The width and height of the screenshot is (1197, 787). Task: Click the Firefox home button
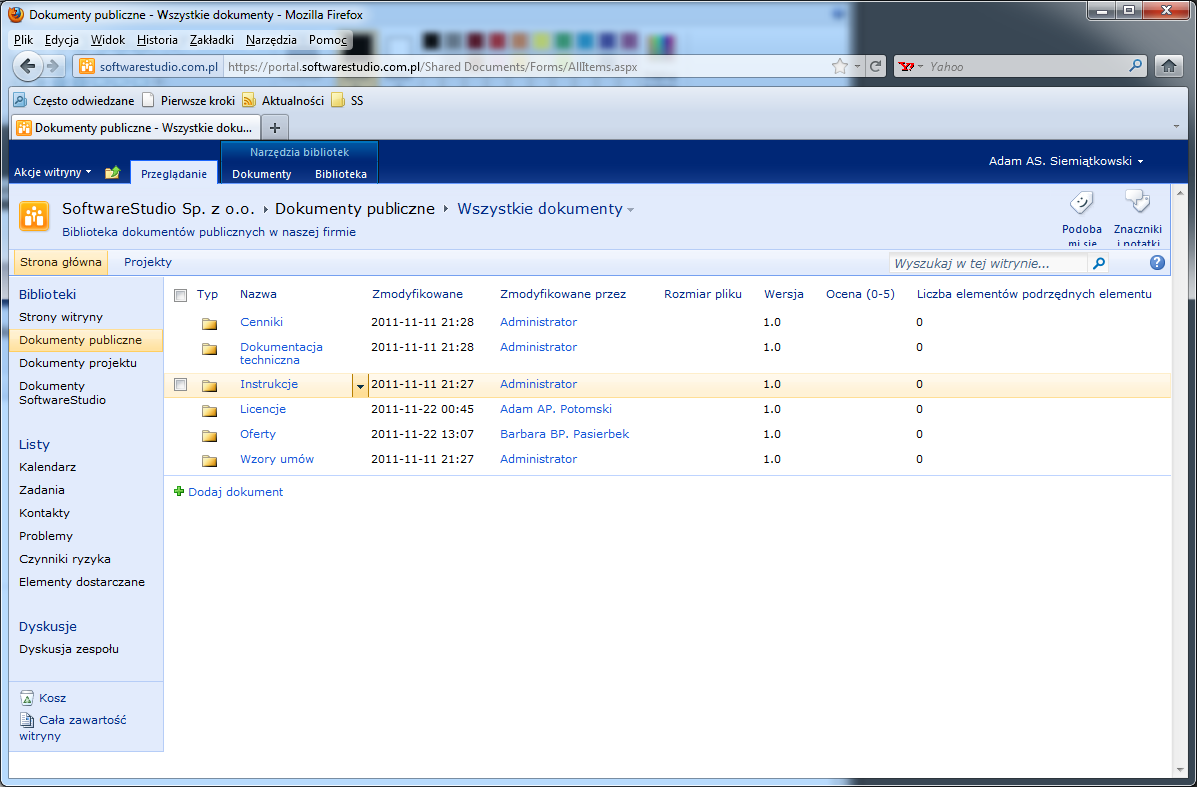[1168, 66]
